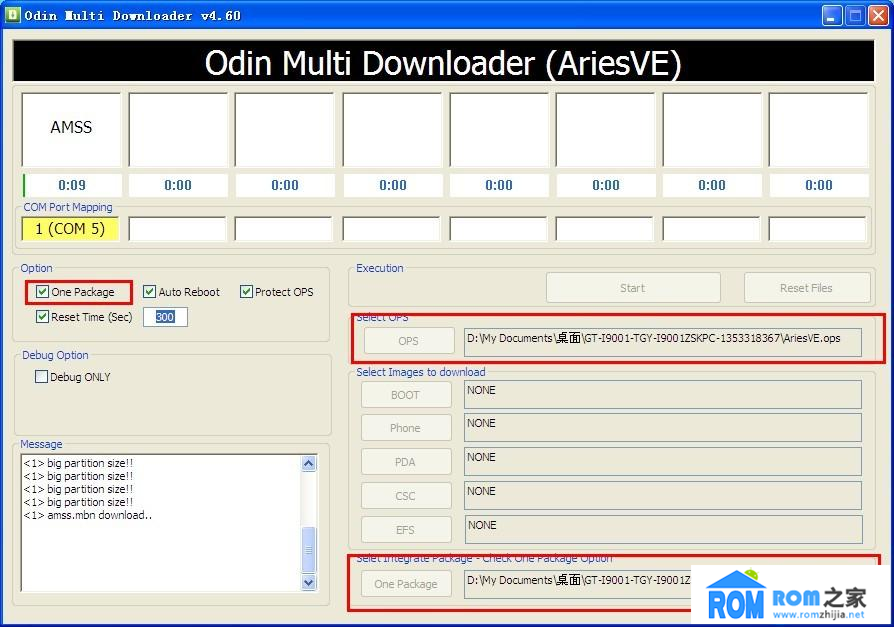Click the Phone path field showing NONE
This screenshot has width=894, height=627.
663,428
